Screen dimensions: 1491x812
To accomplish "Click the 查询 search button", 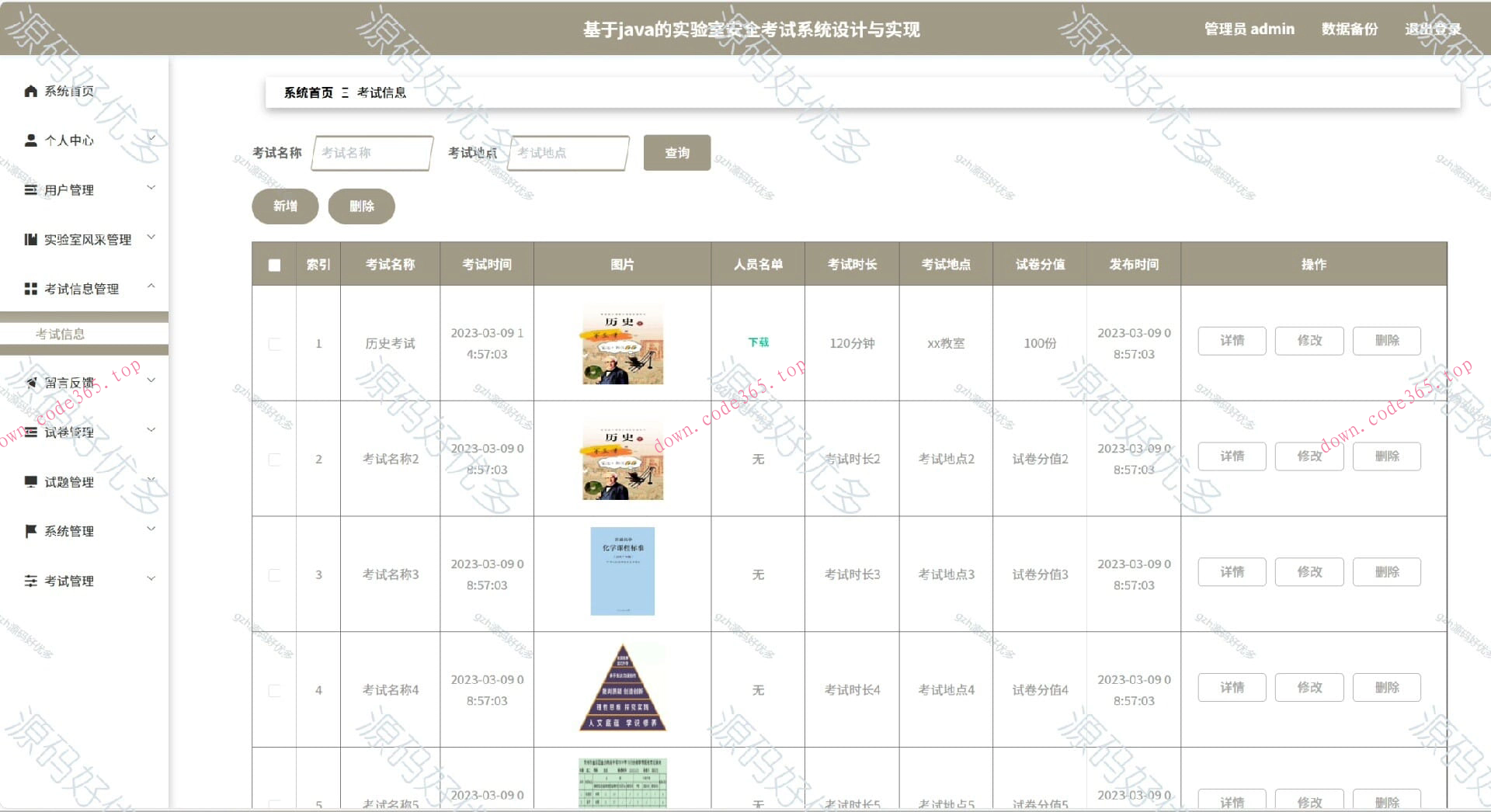I will 677,153.
